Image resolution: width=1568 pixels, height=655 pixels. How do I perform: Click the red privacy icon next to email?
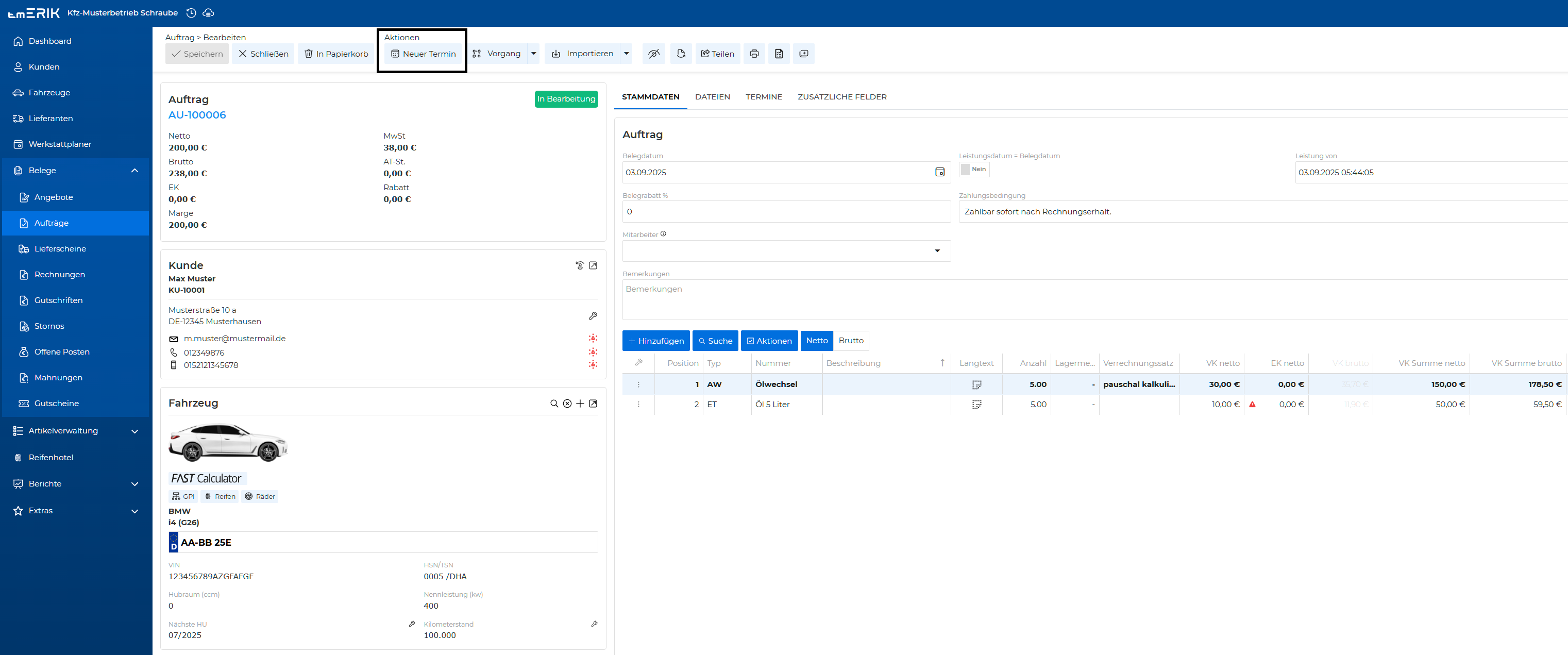[593, 339]
